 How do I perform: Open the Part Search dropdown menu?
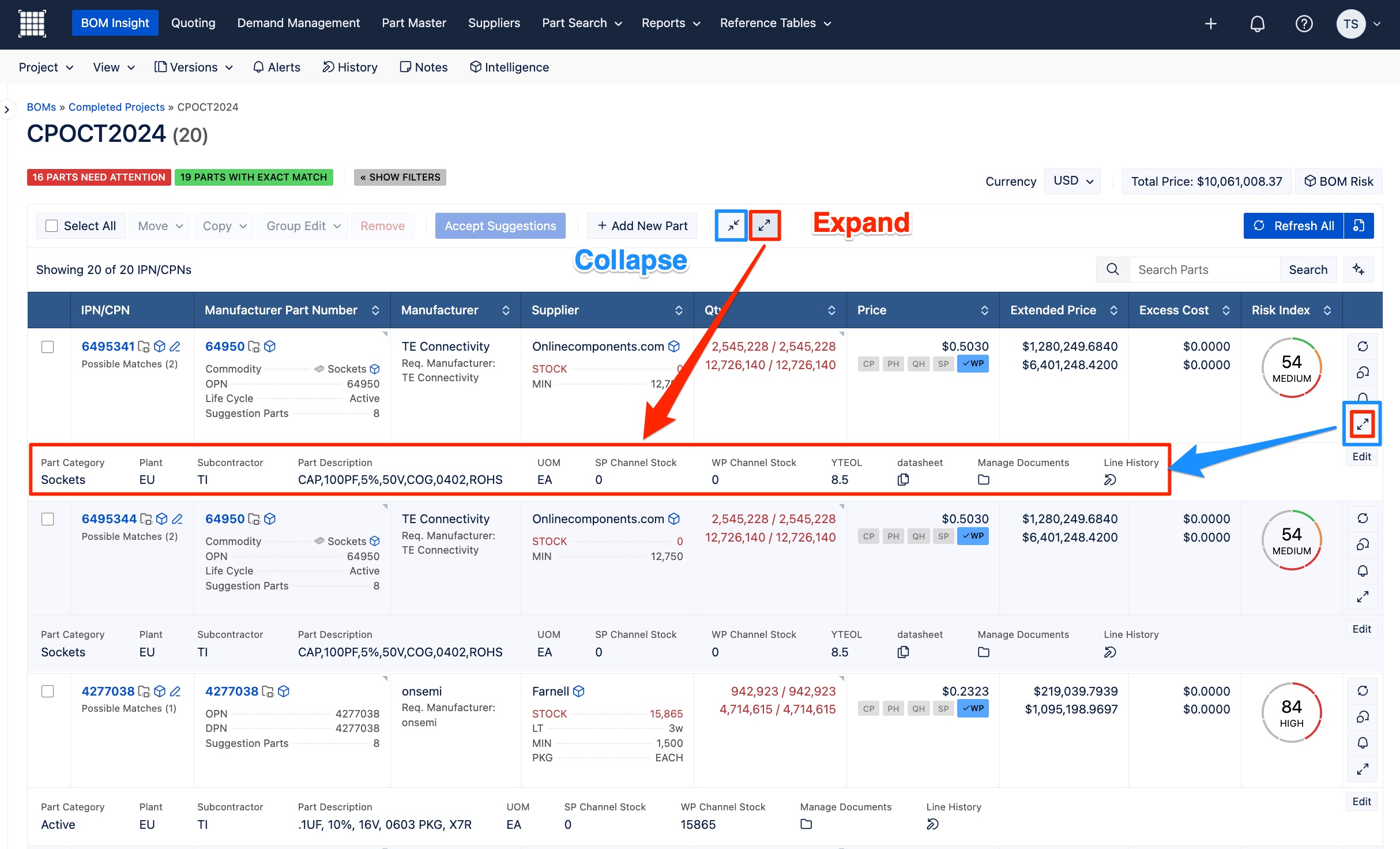point(582,23)
